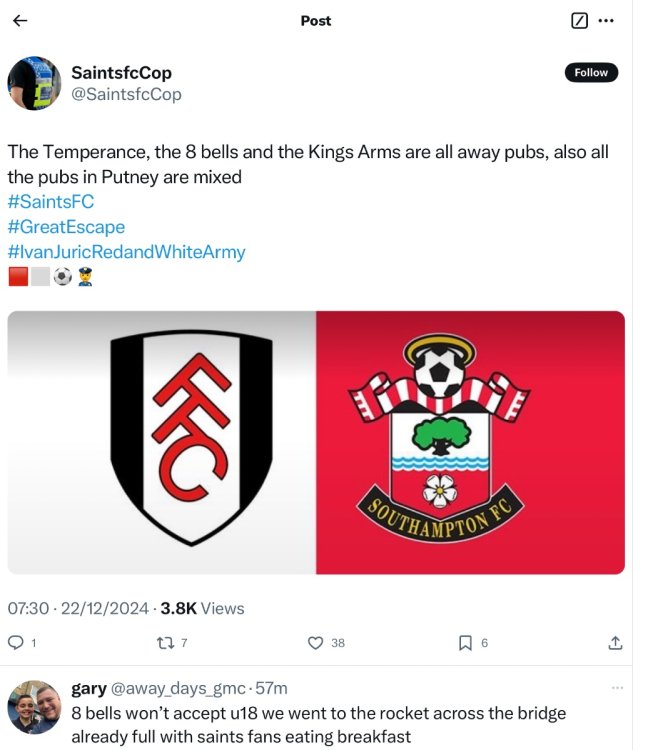Repost this post using retweet icon
Viewport: 653px width, 750px height.
click(165, 642)
